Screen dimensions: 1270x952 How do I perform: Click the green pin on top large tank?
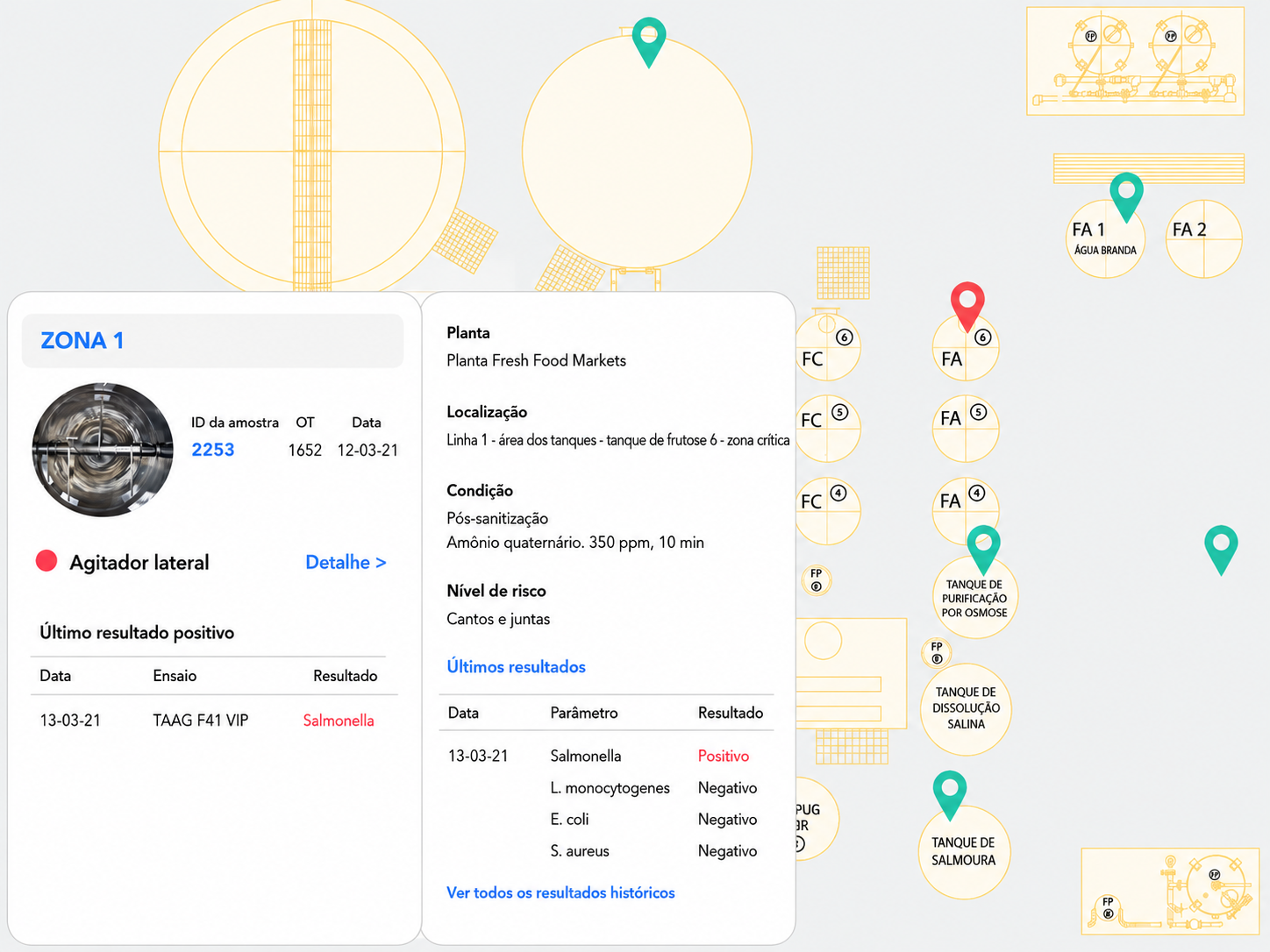pyautogui.click(x=648, y=41)
